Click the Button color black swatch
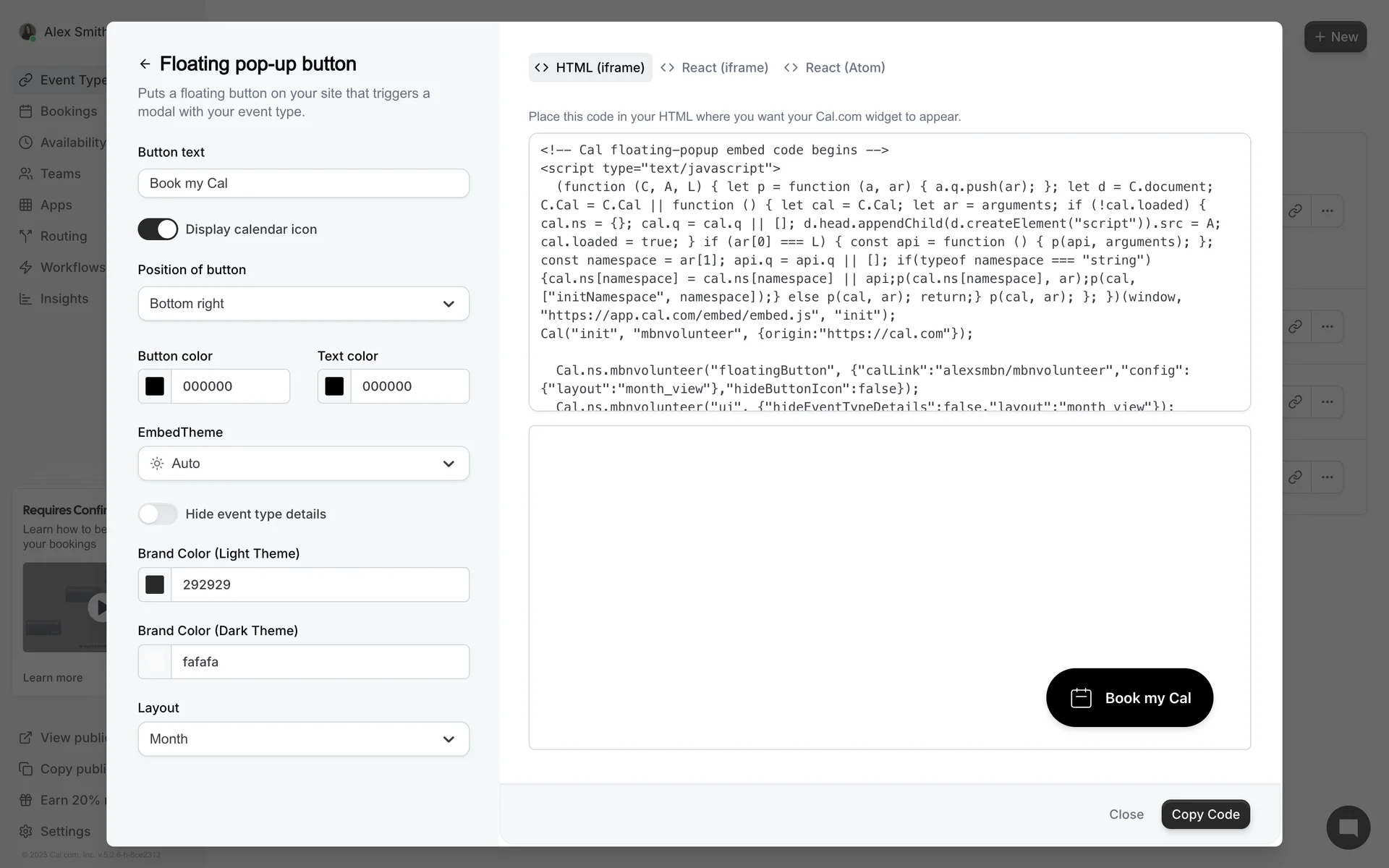This screenshot has height=868, width=1389. [x=155, y=386]
